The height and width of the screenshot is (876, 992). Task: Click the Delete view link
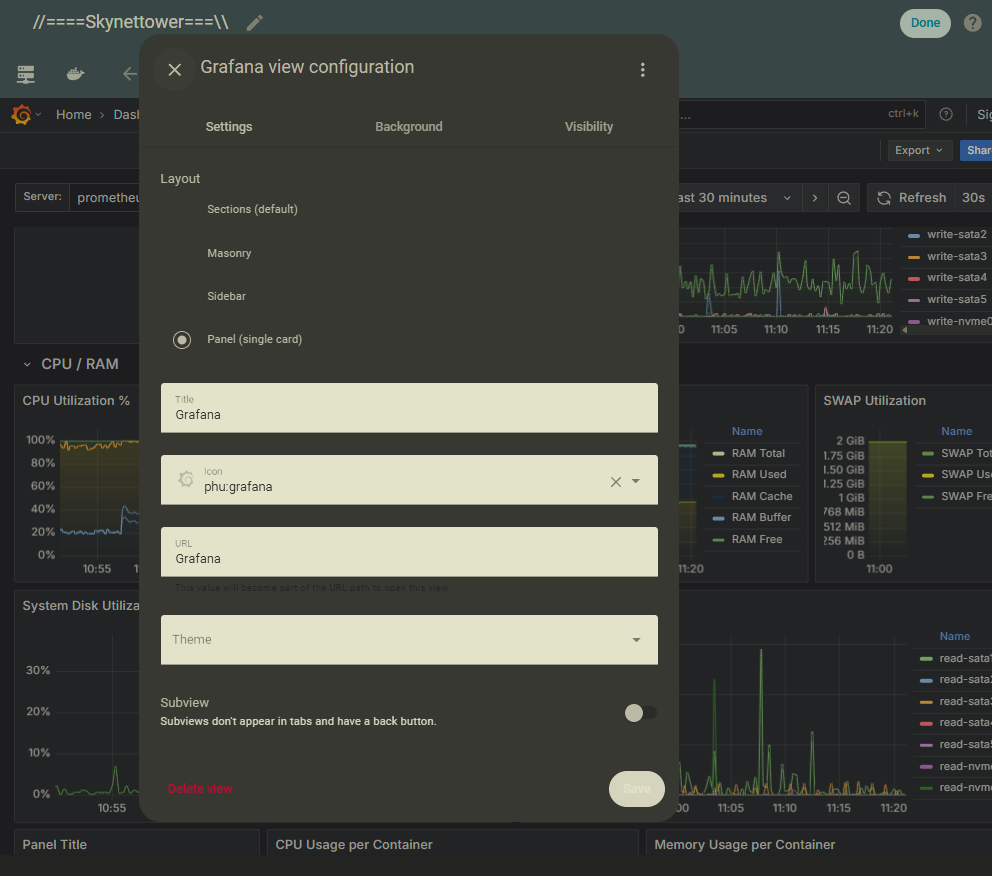[200, 789]
